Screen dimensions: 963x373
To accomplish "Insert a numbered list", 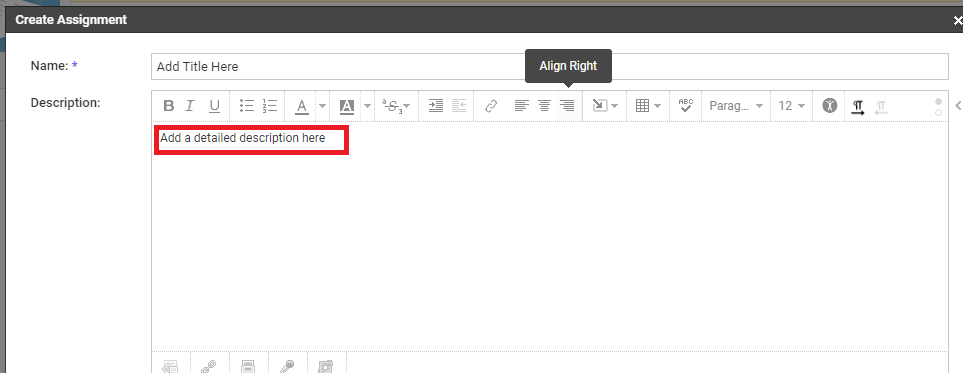I will click(x=270, y=106).
